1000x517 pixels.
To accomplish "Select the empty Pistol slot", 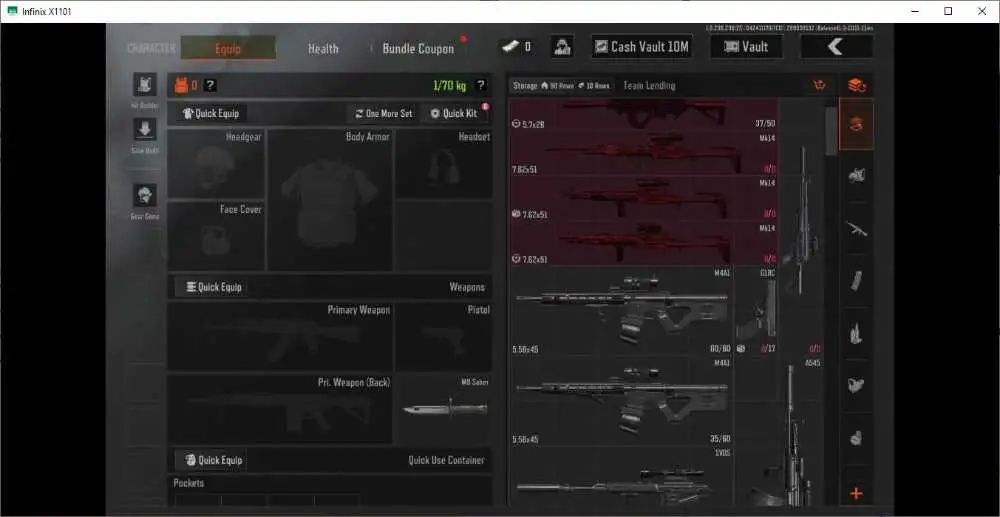I will (444, 337).
